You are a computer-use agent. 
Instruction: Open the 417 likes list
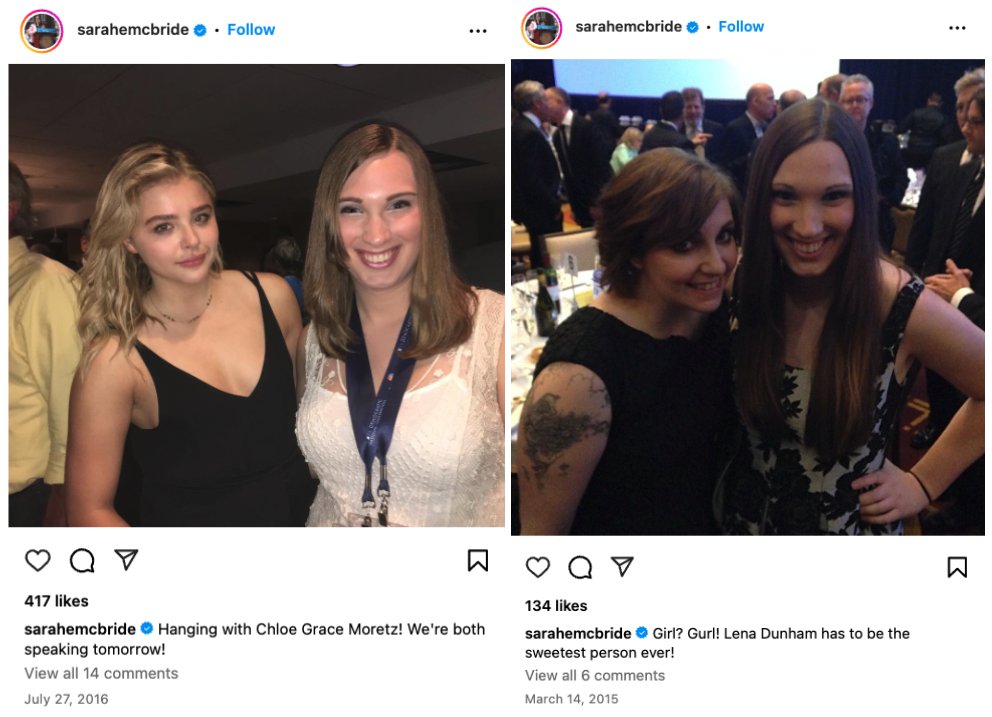(56, 601)
